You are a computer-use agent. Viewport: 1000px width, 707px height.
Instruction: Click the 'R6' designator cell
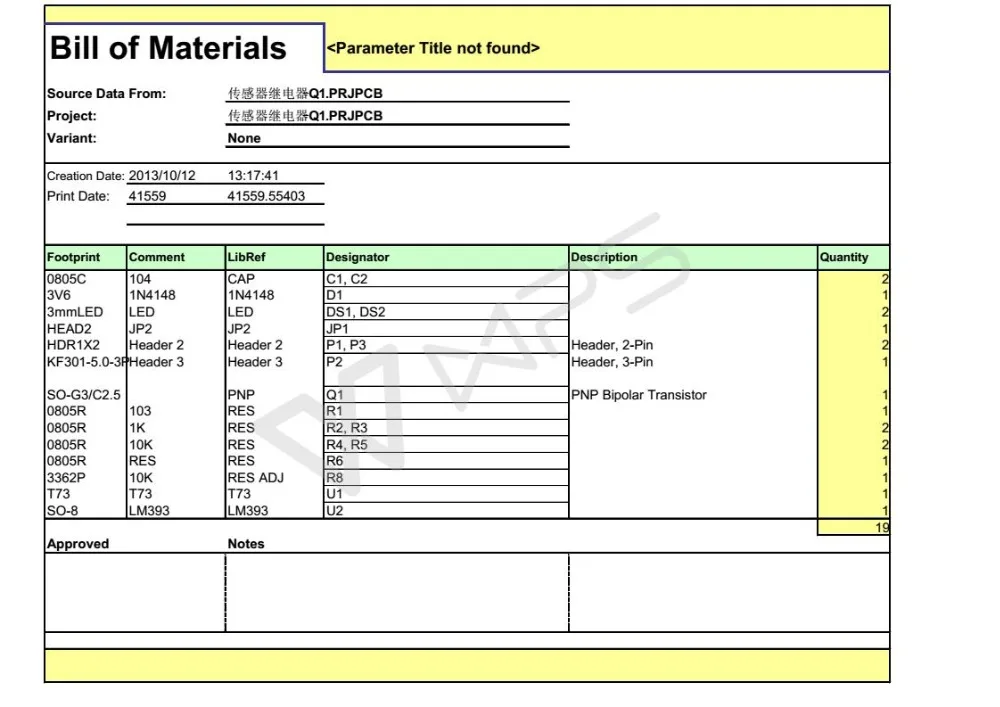point(446,461)
